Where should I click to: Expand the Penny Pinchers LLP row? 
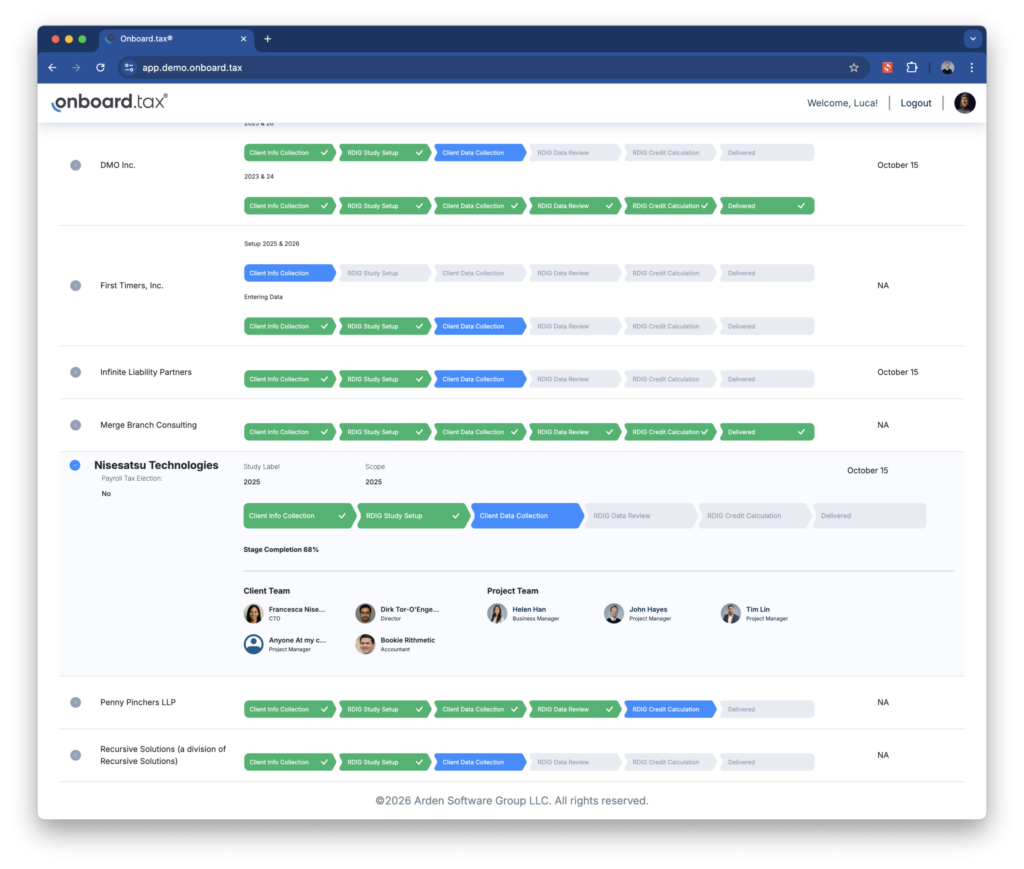76,703
